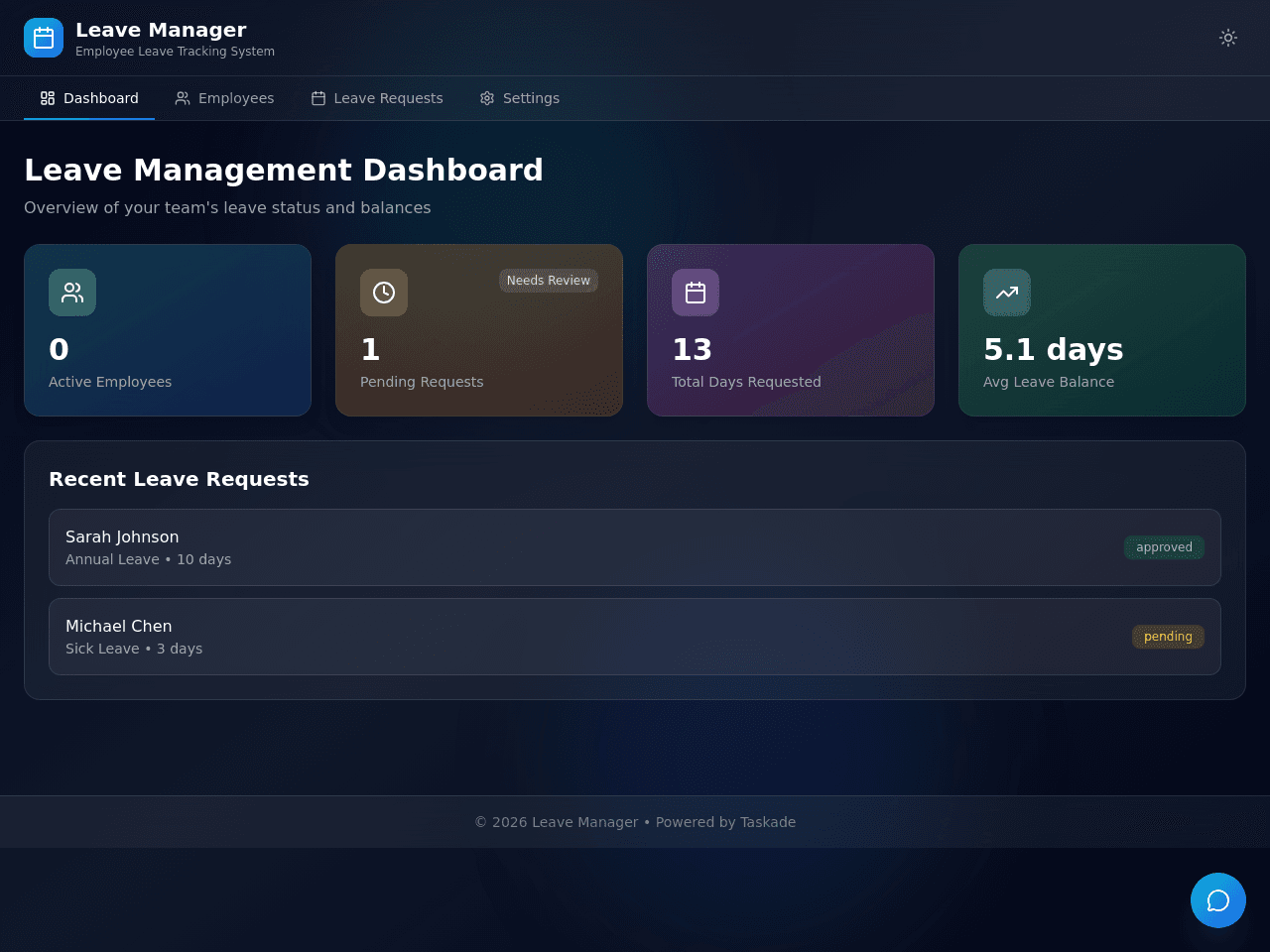
Task: Open the chat bubble button
Action: click(1218, 900)
